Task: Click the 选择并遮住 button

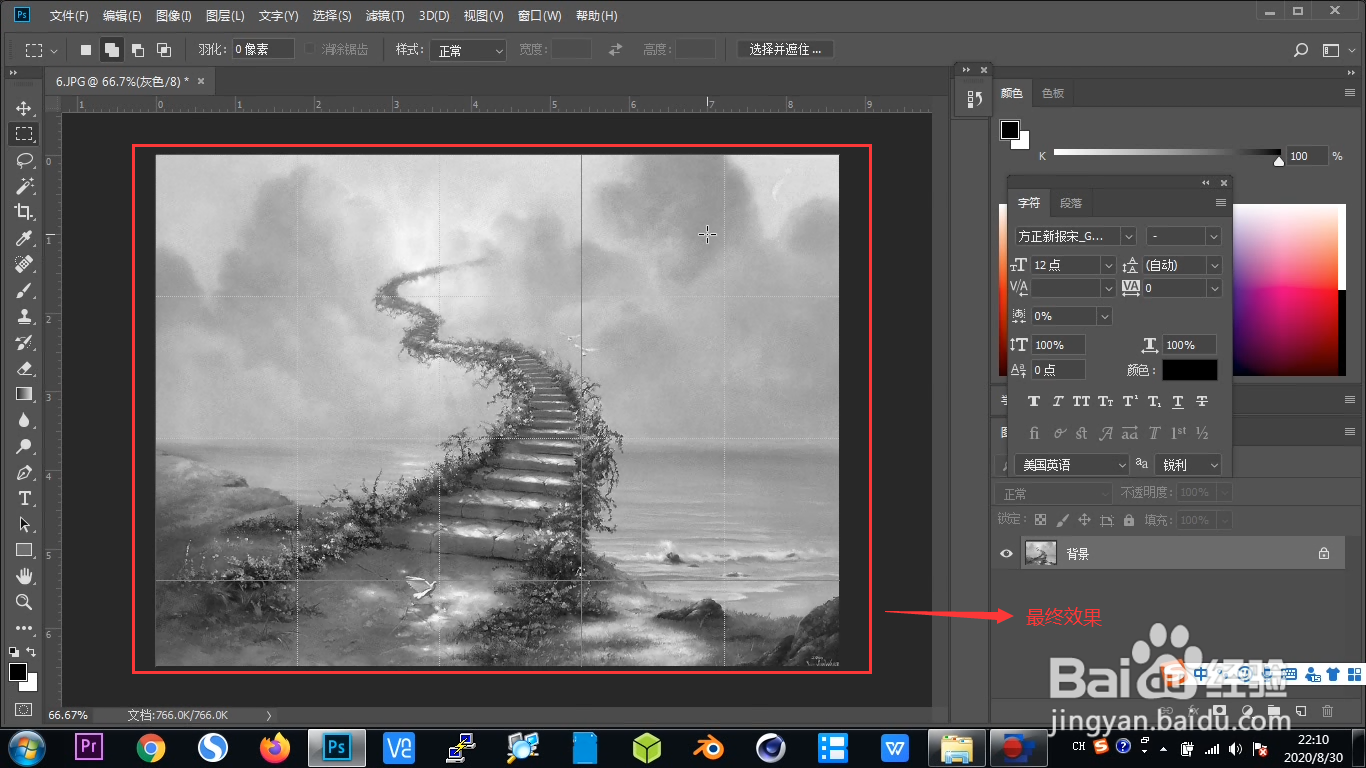Action: (785, 50)
